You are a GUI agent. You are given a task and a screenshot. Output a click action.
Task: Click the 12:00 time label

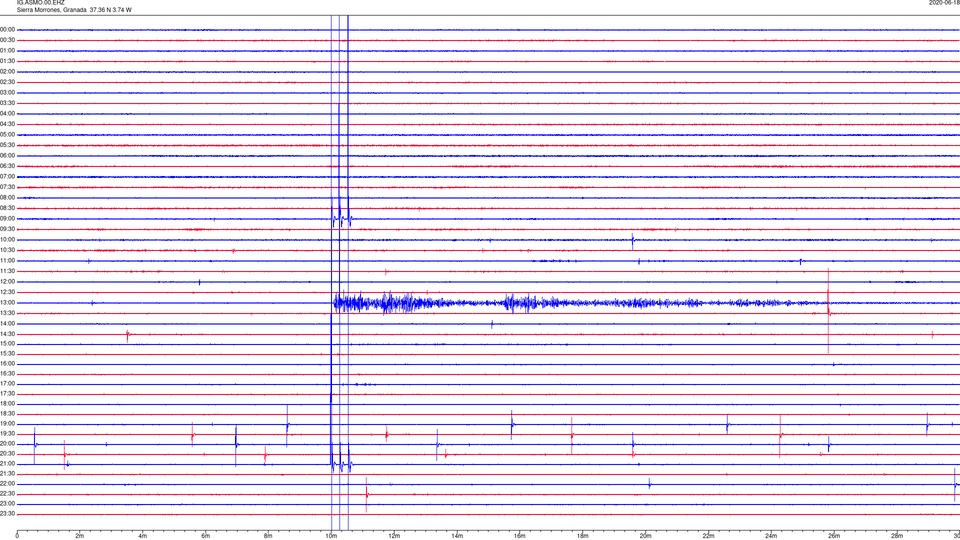click(7, 282)
